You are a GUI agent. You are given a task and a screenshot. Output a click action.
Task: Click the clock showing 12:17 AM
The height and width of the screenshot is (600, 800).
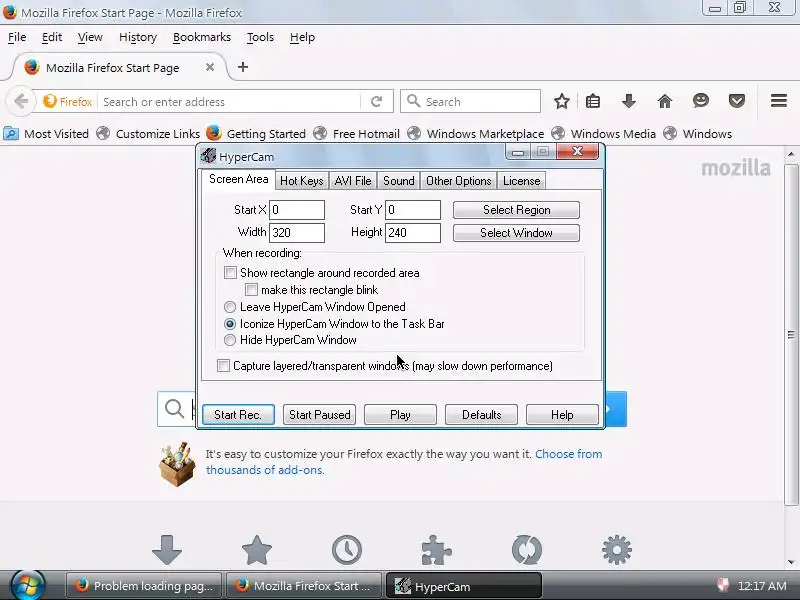762,586
